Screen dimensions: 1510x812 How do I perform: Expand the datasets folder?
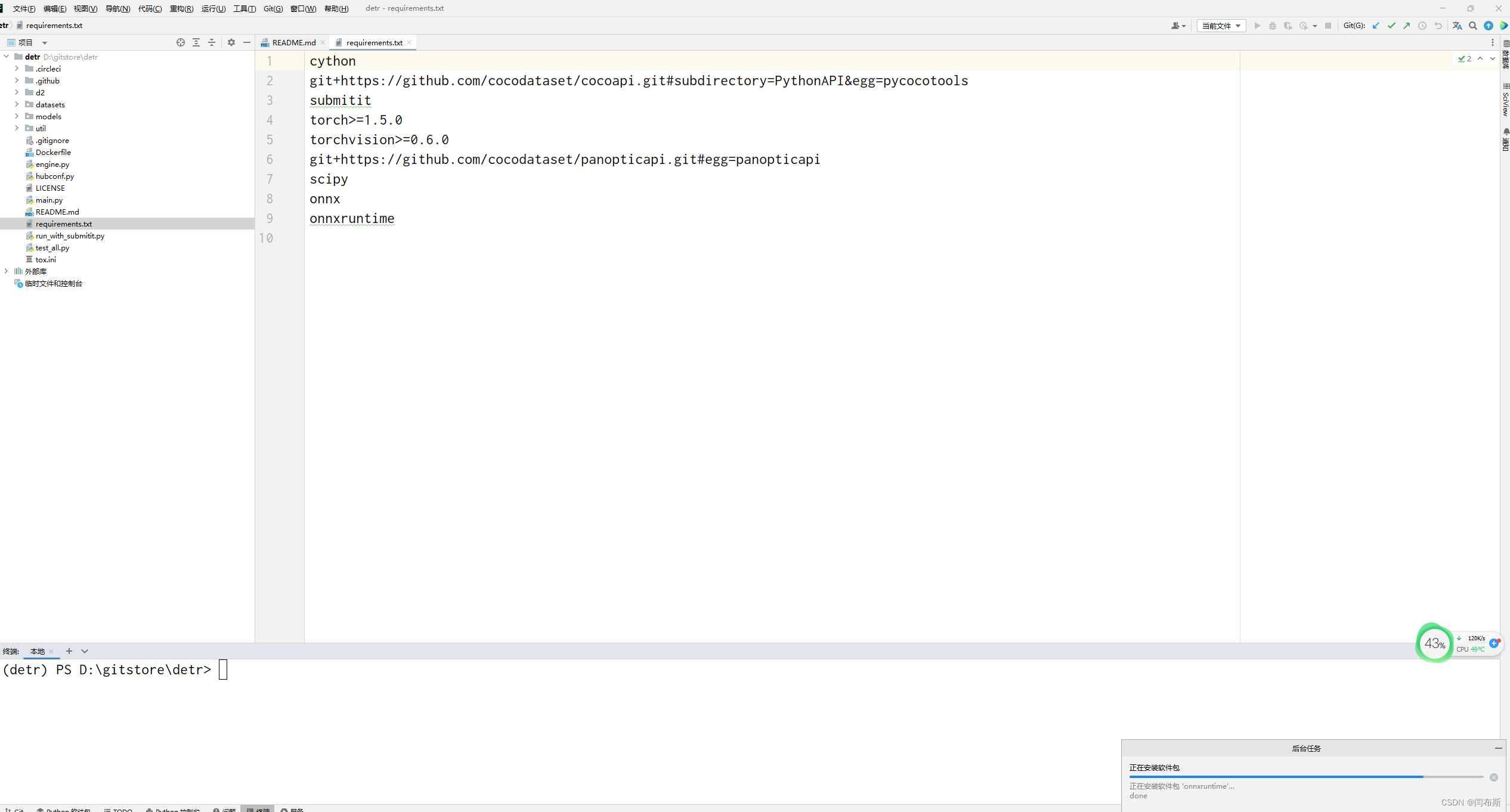[x=17, y=104]
